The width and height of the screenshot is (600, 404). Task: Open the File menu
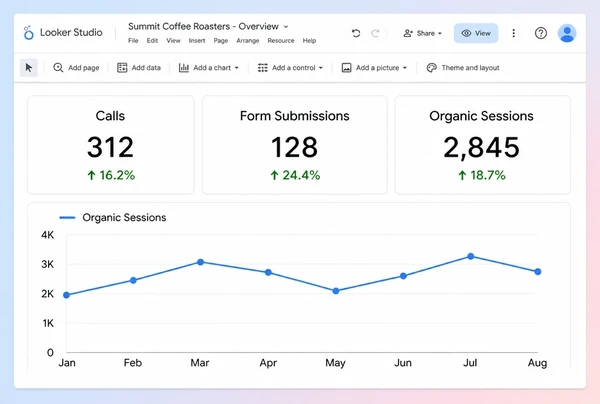[x=133, y=41]
